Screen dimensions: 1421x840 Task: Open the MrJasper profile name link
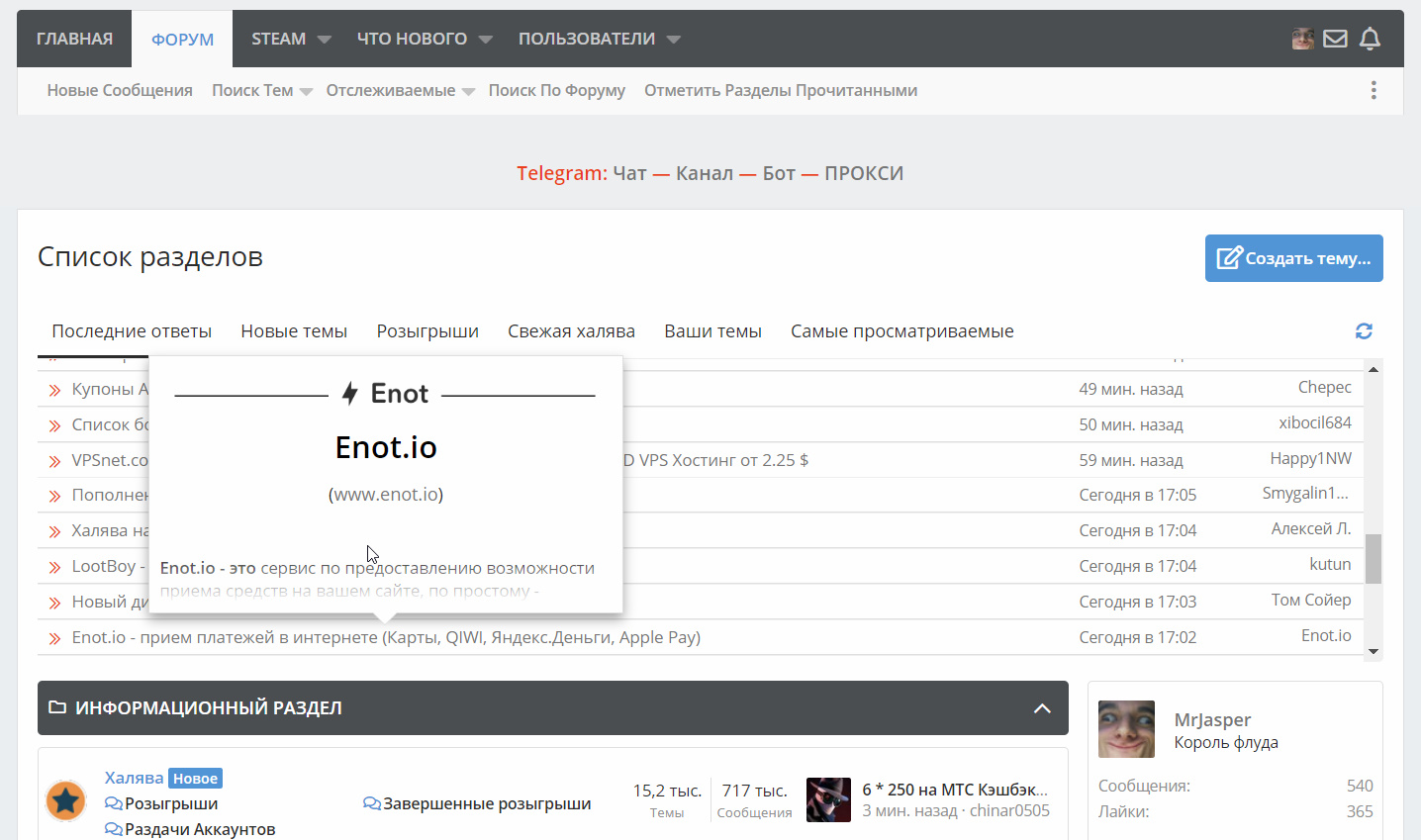pos(1212,719)
